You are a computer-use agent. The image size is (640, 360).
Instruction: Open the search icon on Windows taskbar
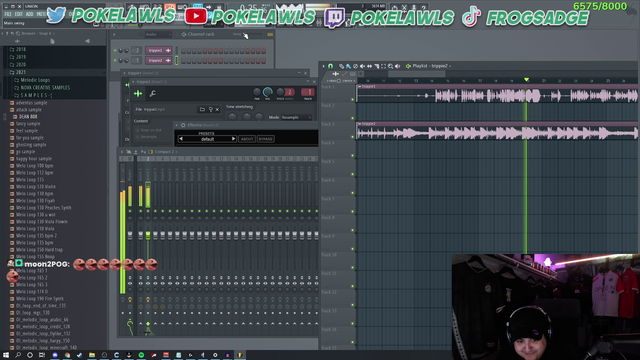tap(18, 355)
